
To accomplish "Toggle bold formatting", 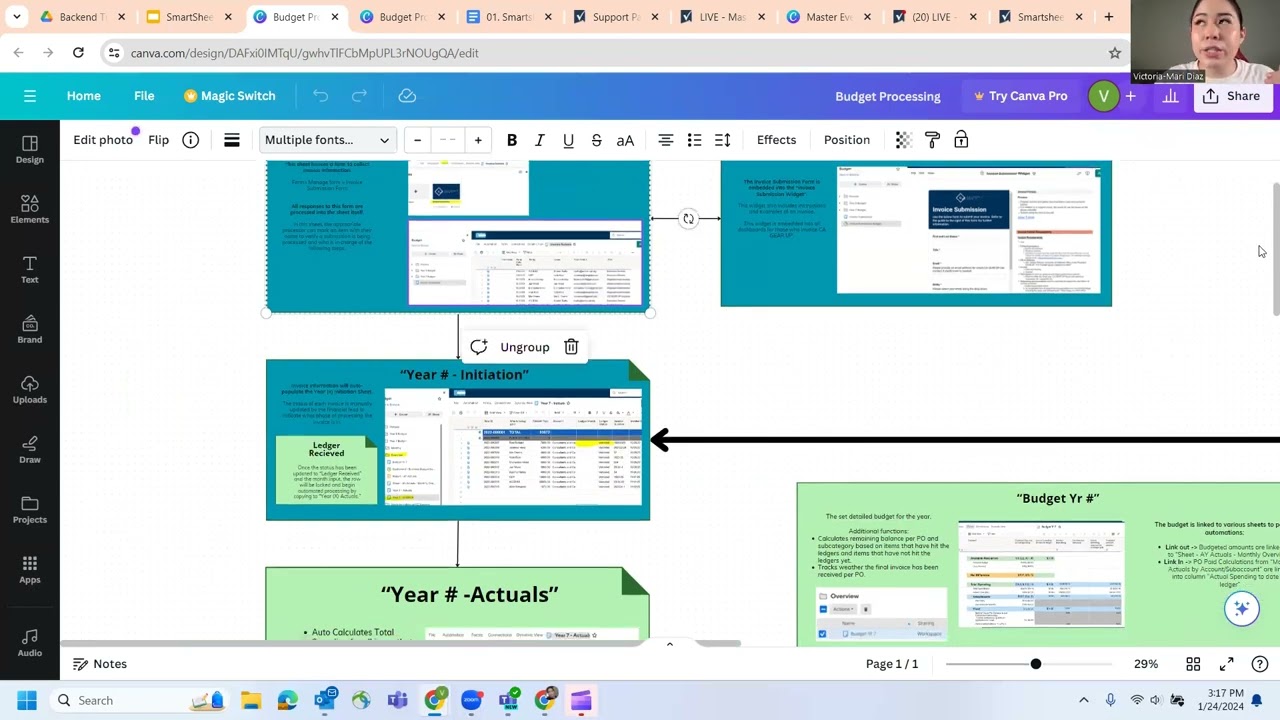I will pyautogui.click(x=511, y=140).
